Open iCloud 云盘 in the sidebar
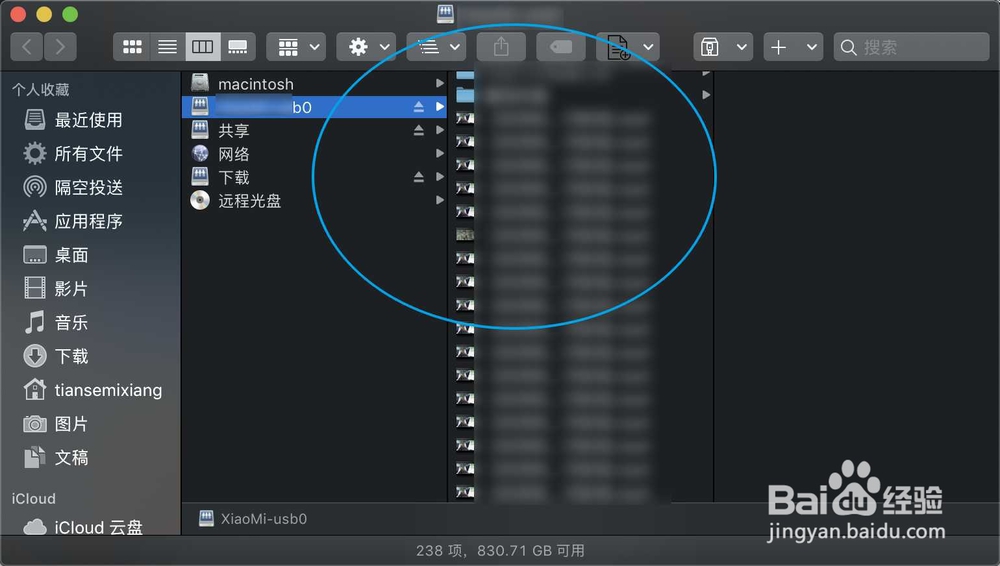Viewport: 1000px width, 566px height. click(83, 527)
